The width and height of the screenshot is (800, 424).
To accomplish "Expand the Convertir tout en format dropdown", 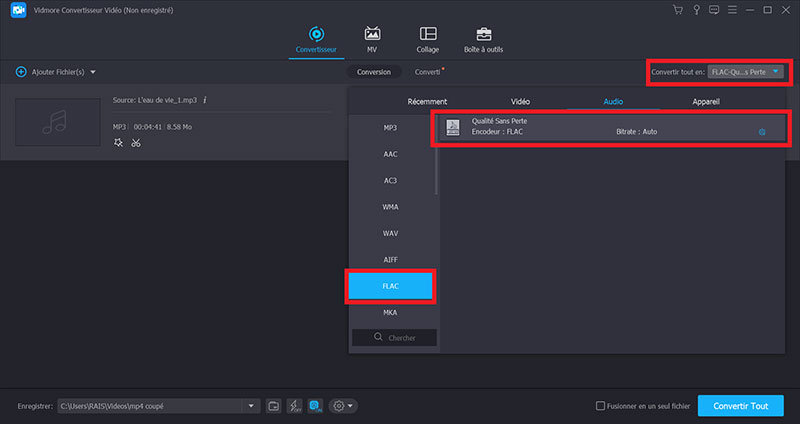I will point(776,72).
